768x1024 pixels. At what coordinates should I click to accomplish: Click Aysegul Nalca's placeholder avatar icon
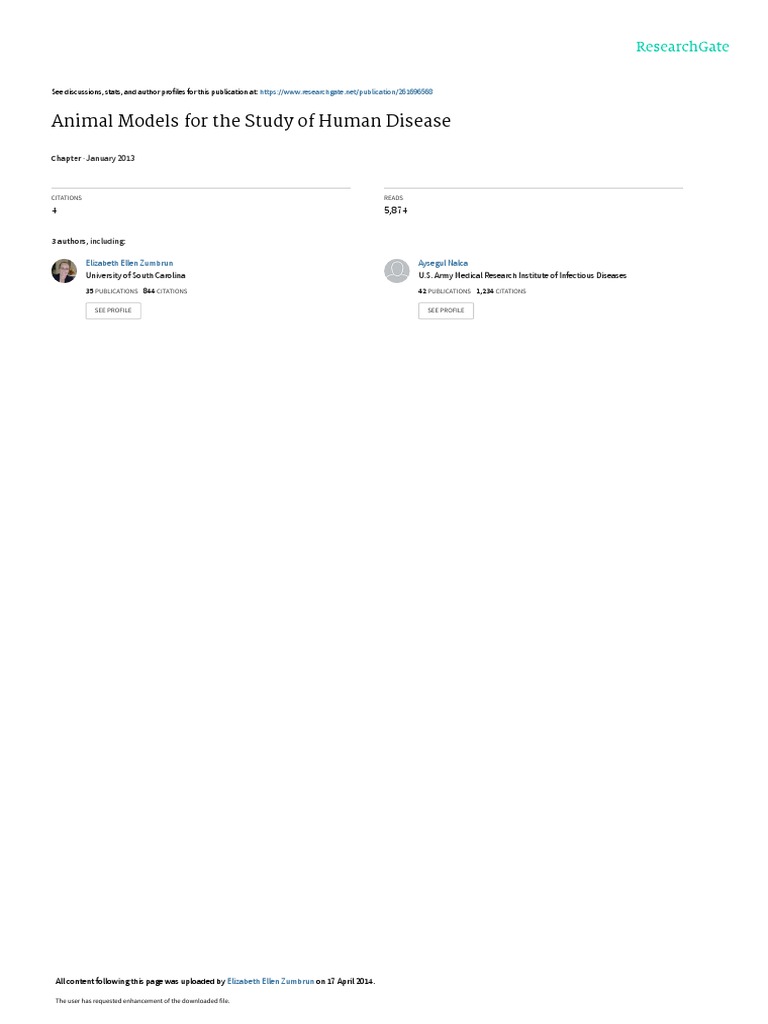pos(396,270)
